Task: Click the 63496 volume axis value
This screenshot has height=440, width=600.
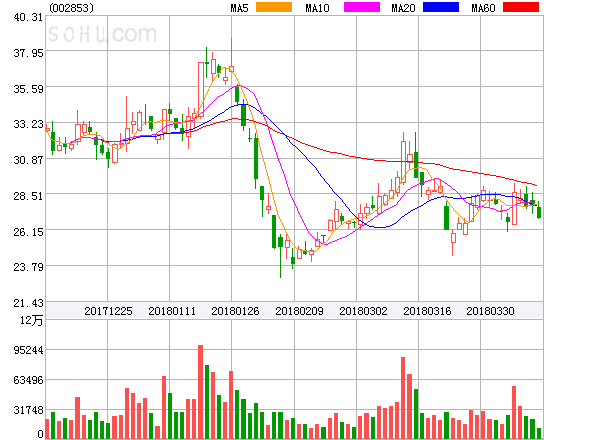Action: point(28,380)
